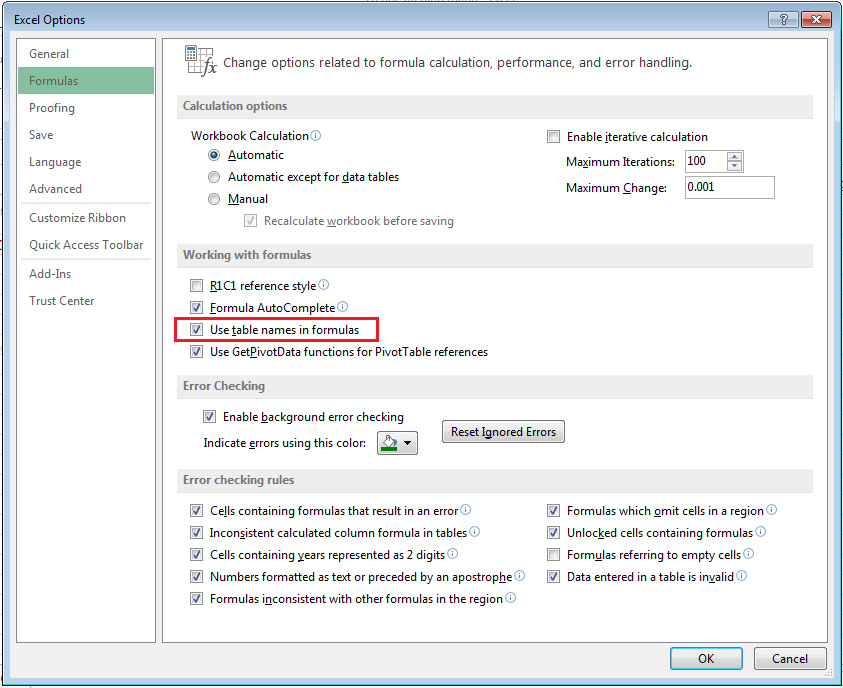Image resolution: width=843 pixels, height=688 pixels.
Task: Click info icon beside Formula AutoComplete
Action: coord(343,308)
